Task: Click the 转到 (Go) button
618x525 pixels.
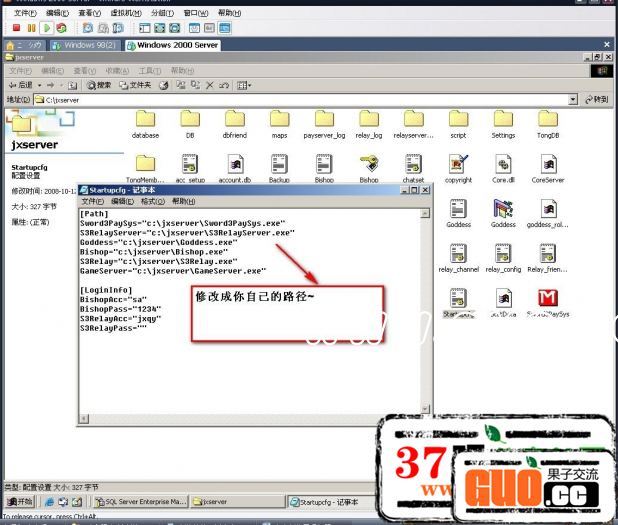Action: (x=596, y=100)
